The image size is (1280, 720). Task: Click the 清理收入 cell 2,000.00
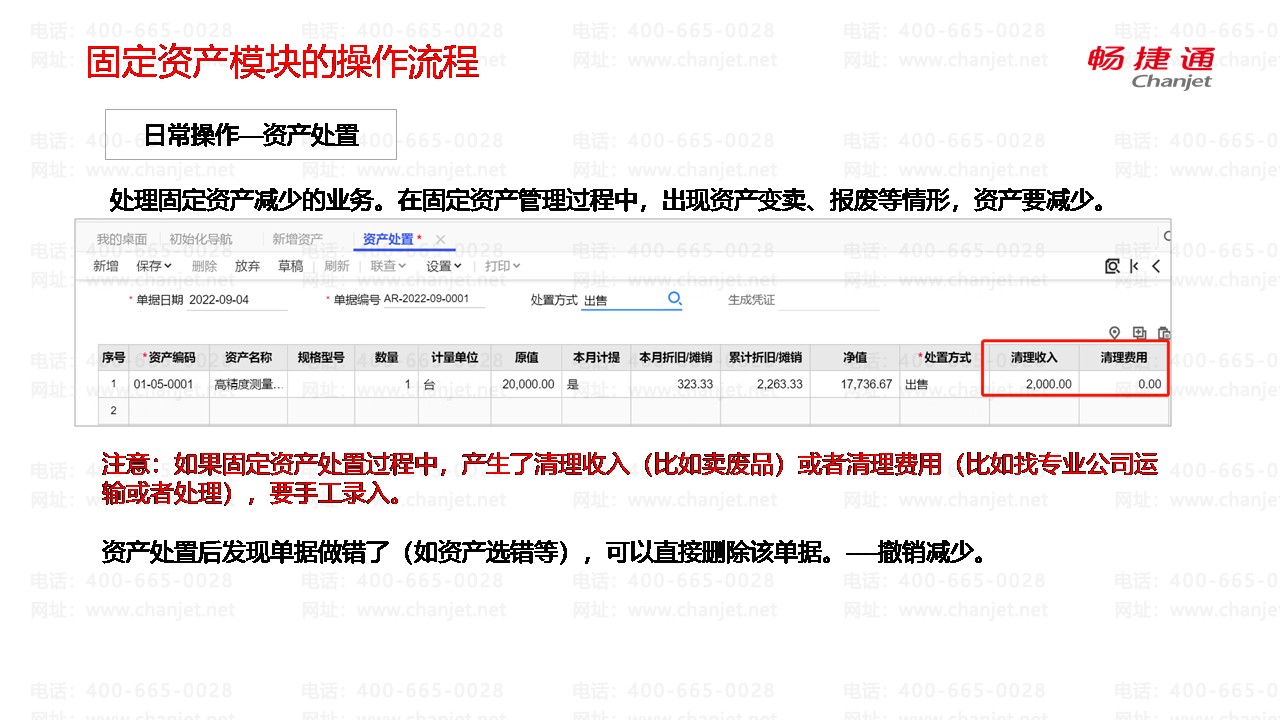click(1034, 384)
